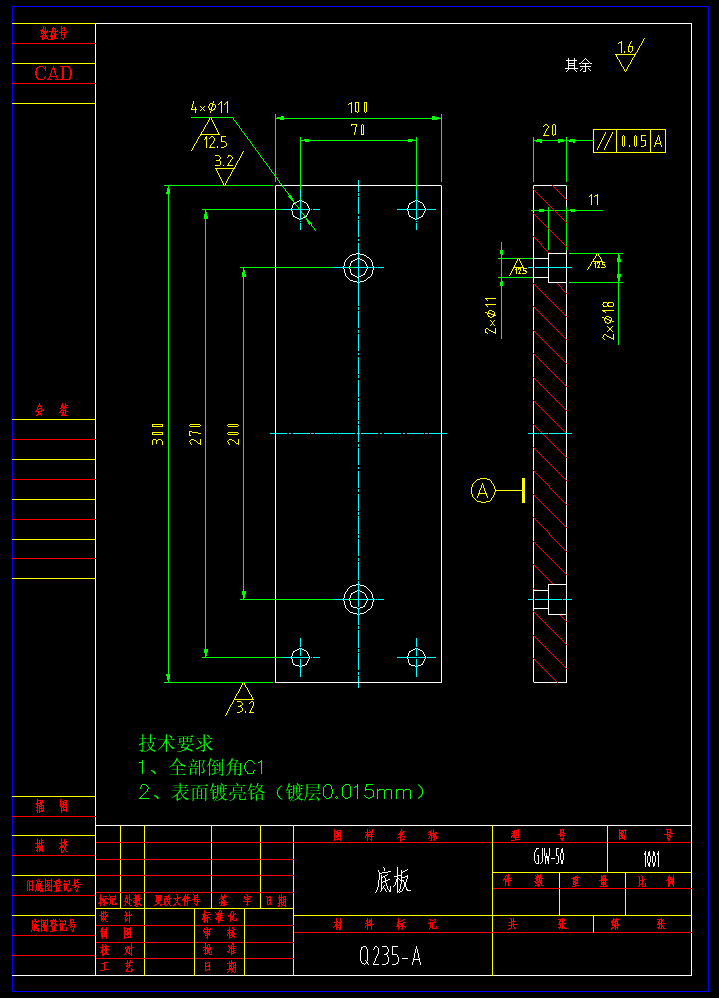Click the "11" counterbore depth dimension

594,200
